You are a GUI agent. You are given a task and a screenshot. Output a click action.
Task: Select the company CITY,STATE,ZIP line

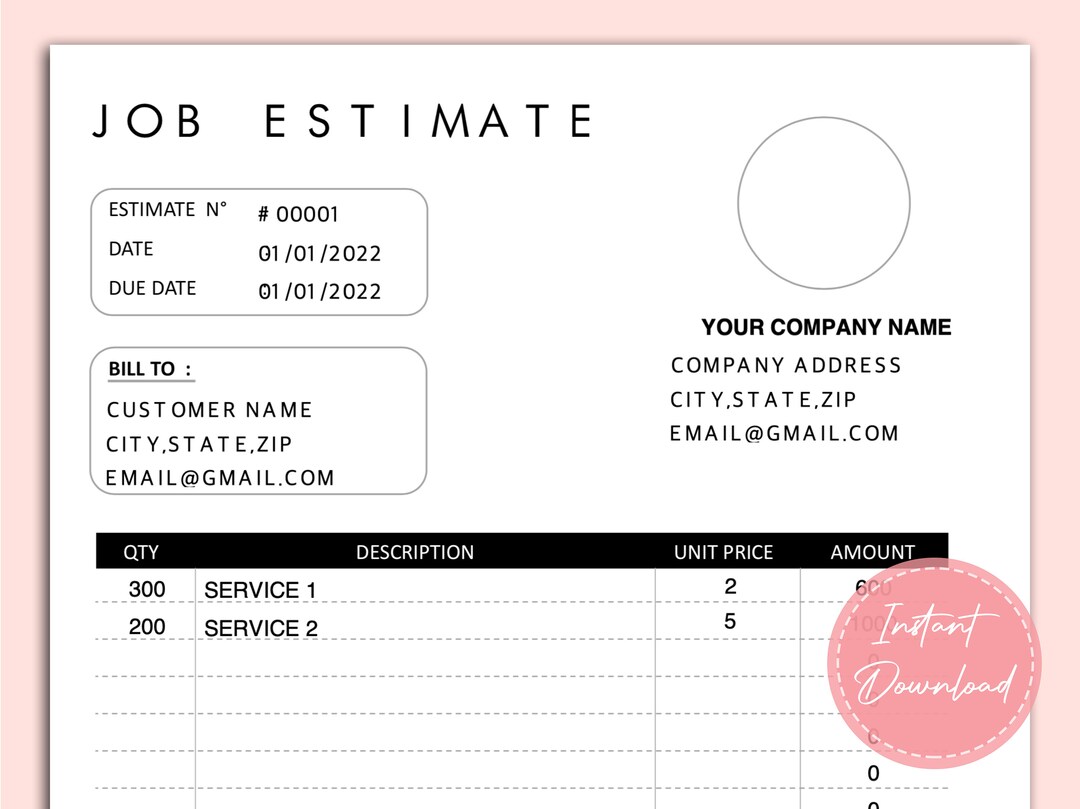point(763,399)
